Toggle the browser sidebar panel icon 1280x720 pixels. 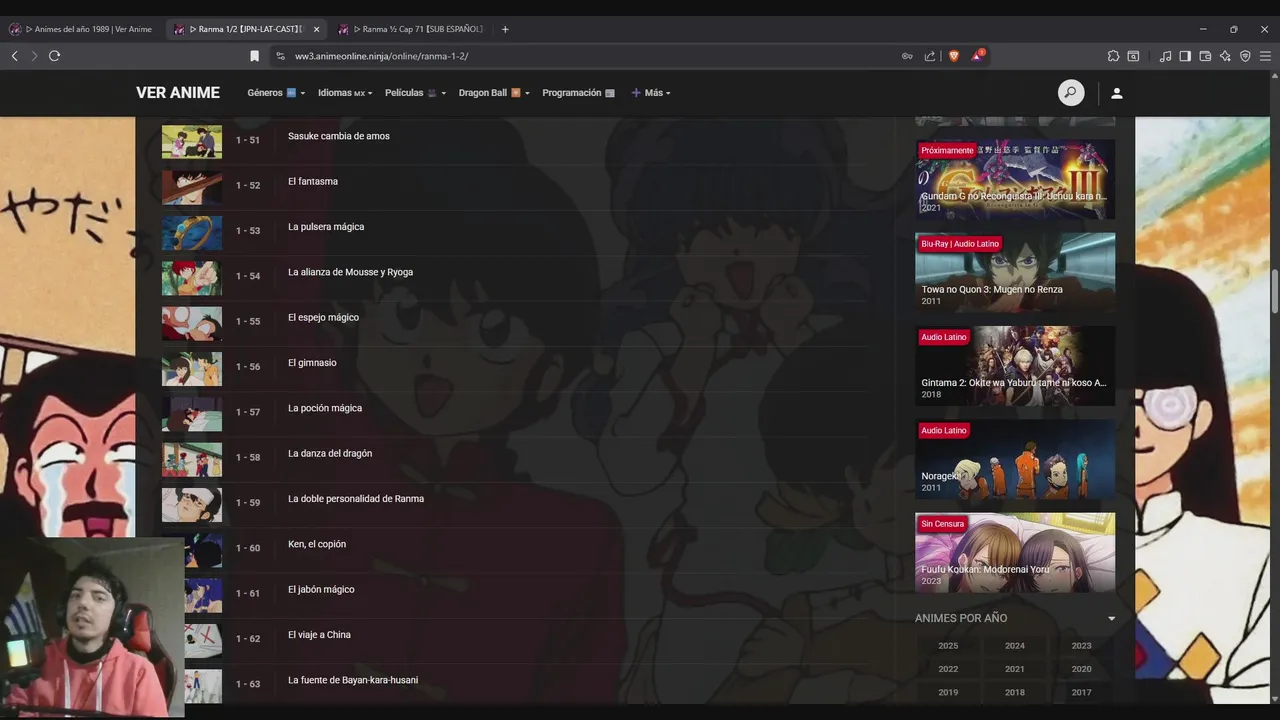pos(1185,56)
